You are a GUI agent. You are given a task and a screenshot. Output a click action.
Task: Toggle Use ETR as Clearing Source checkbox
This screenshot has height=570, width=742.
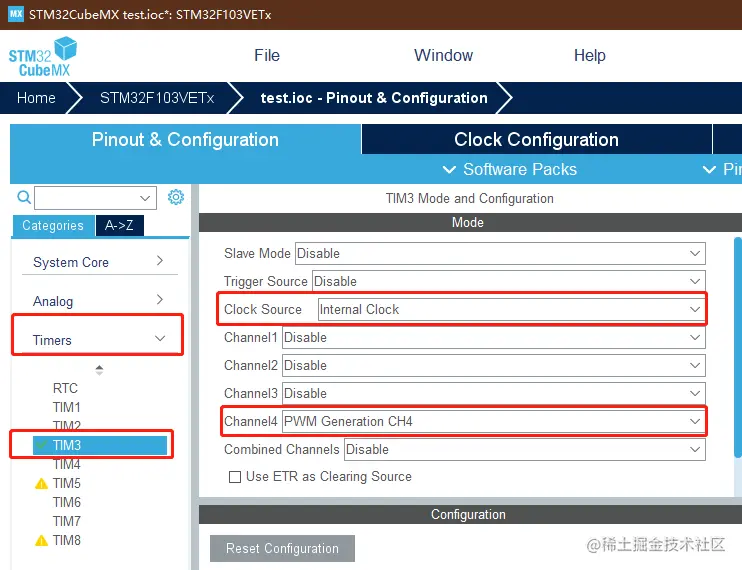tap(235, 477)
